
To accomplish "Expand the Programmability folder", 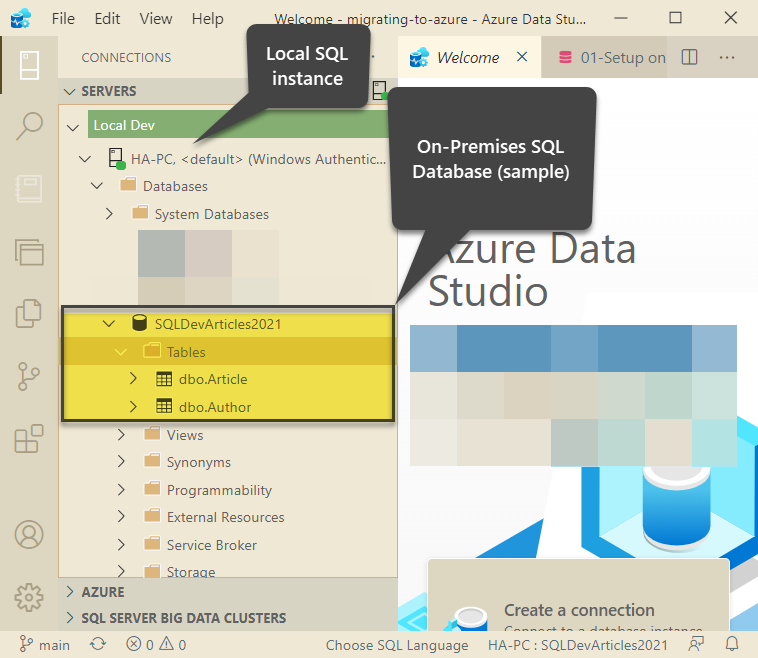I will [x=121, y=490].
